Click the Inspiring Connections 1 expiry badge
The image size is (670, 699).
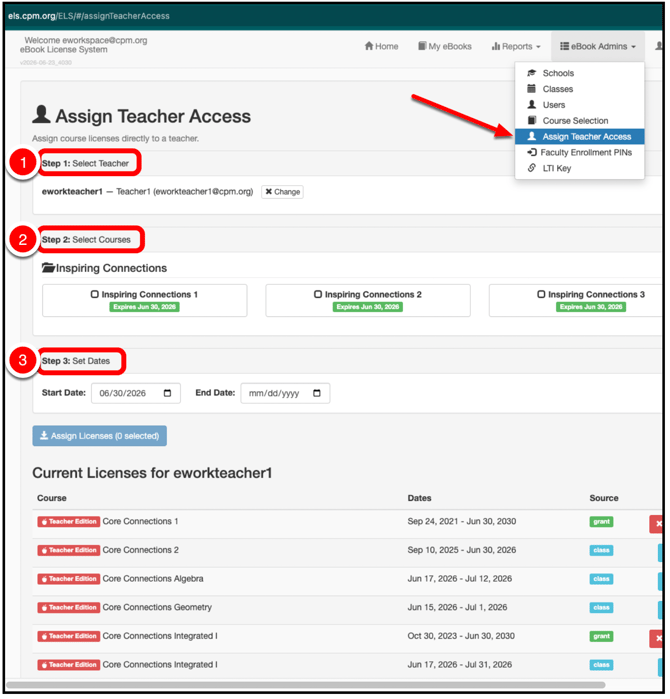tap(145, 308)
